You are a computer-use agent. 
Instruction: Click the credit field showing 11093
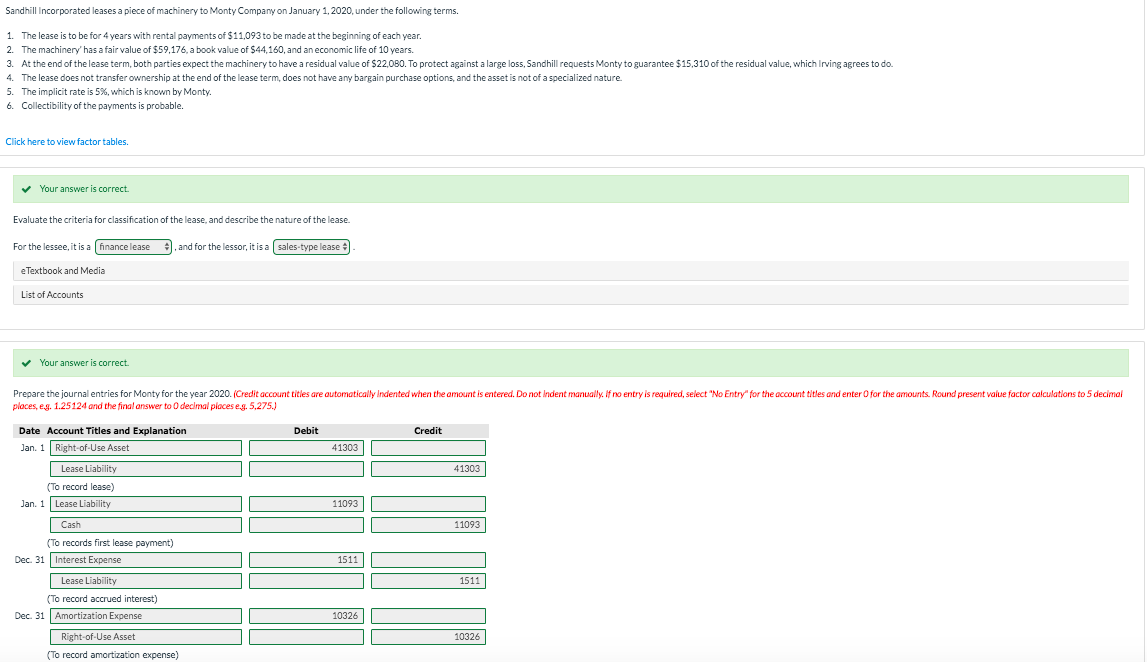pos(428,525)
